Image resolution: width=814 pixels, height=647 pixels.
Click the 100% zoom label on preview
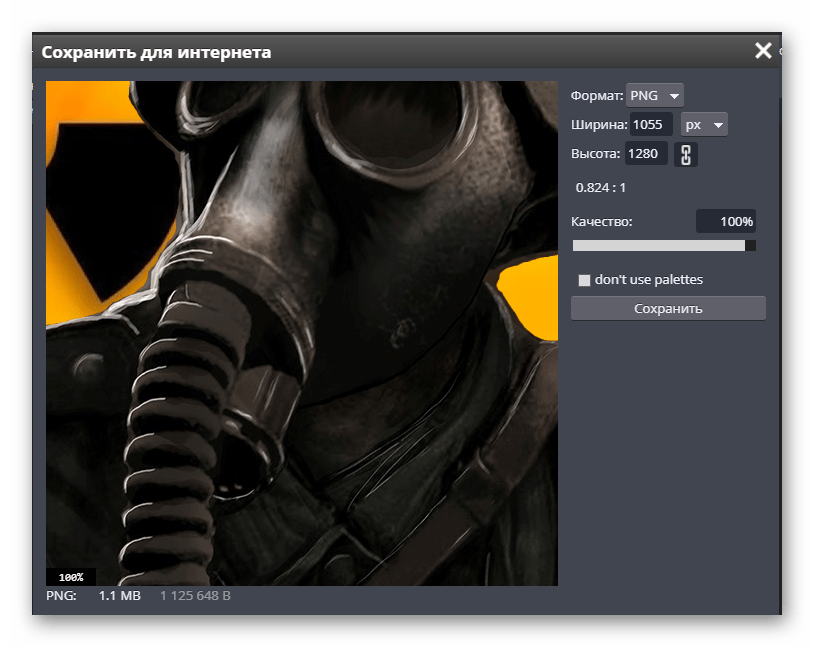[71, 577]
